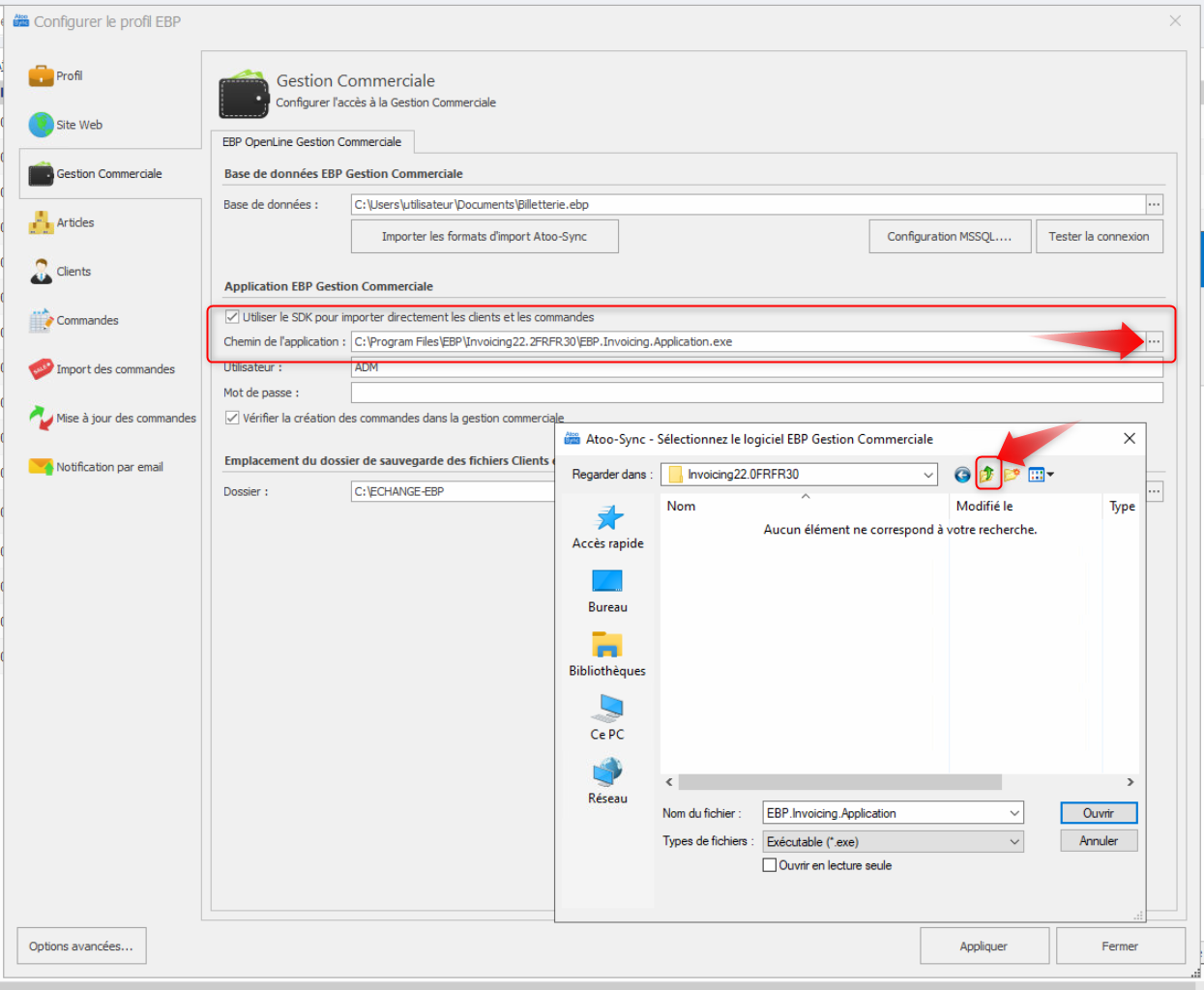Expand the 'Nom du fichier' combo box arrow

click(1014, 813)
